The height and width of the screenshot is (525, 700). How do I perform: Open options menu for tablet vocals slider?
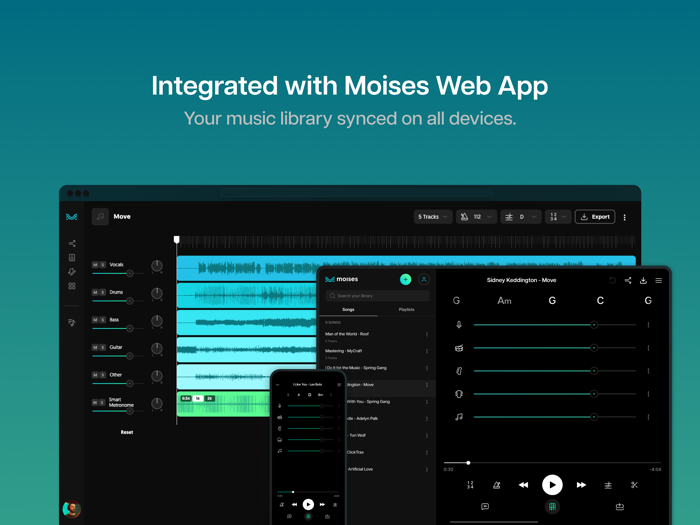[648, 325]
